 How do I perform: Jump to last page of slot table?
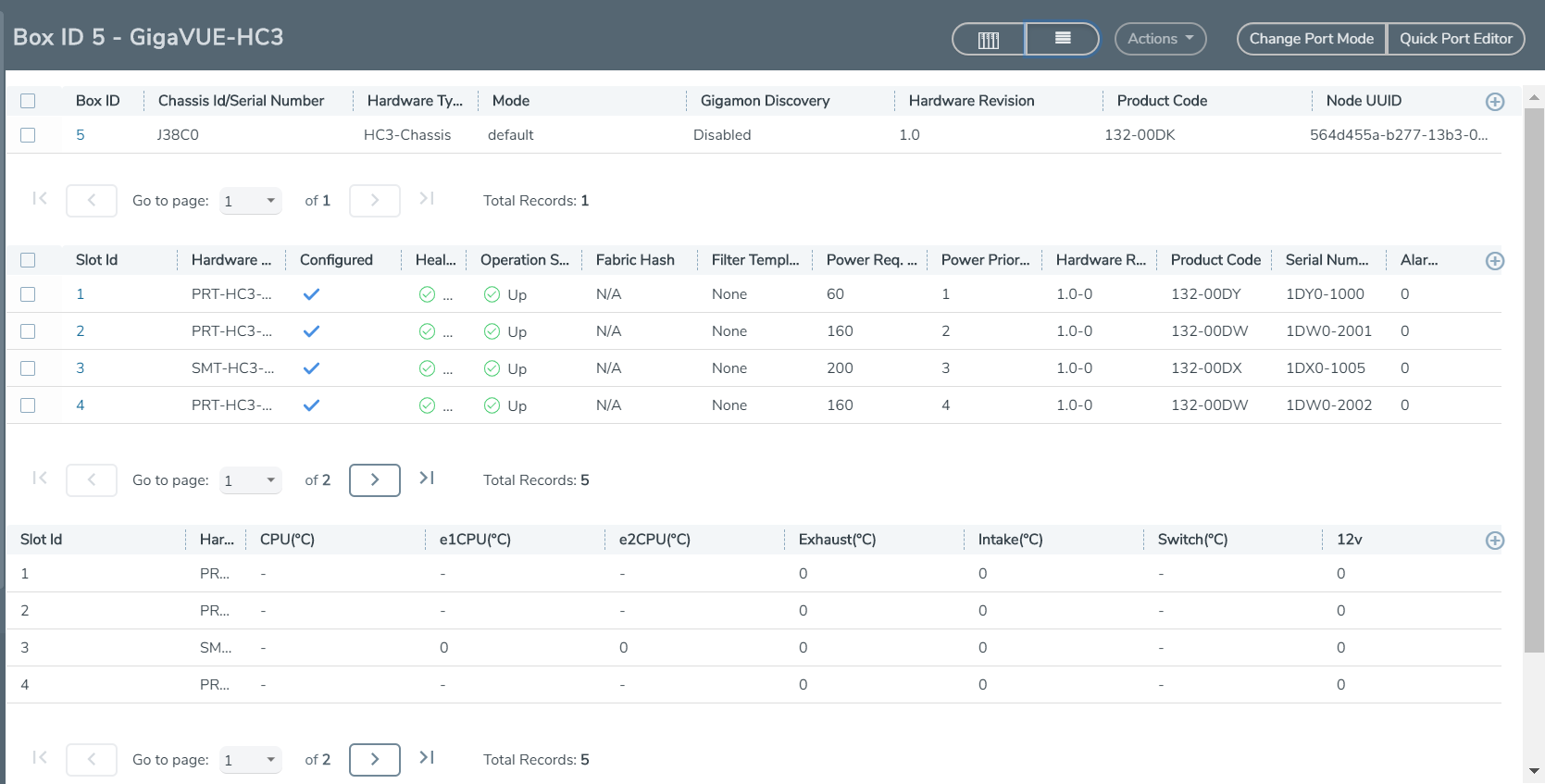(x=427, y=479)
